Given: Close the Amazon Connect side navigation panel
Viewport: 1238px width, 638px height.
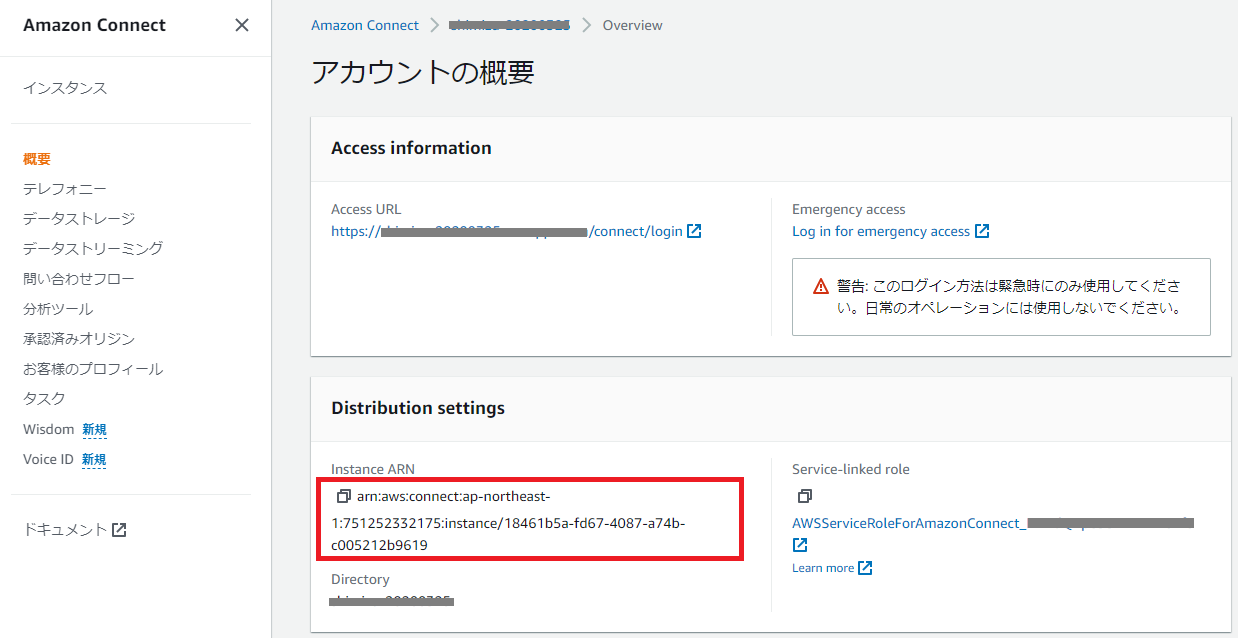Looking at the screenshot, I should (x=242, y=25).
